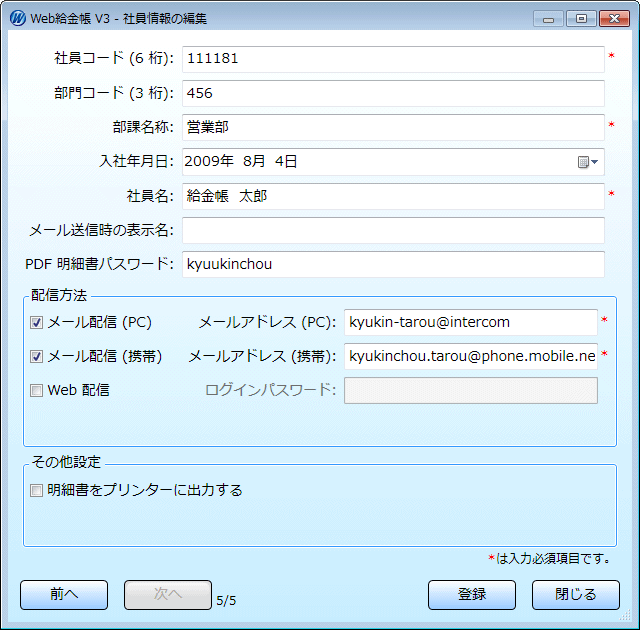Toggle the メール配信 (PC) checkbox

pyautogui.click(x=37, y=323)
